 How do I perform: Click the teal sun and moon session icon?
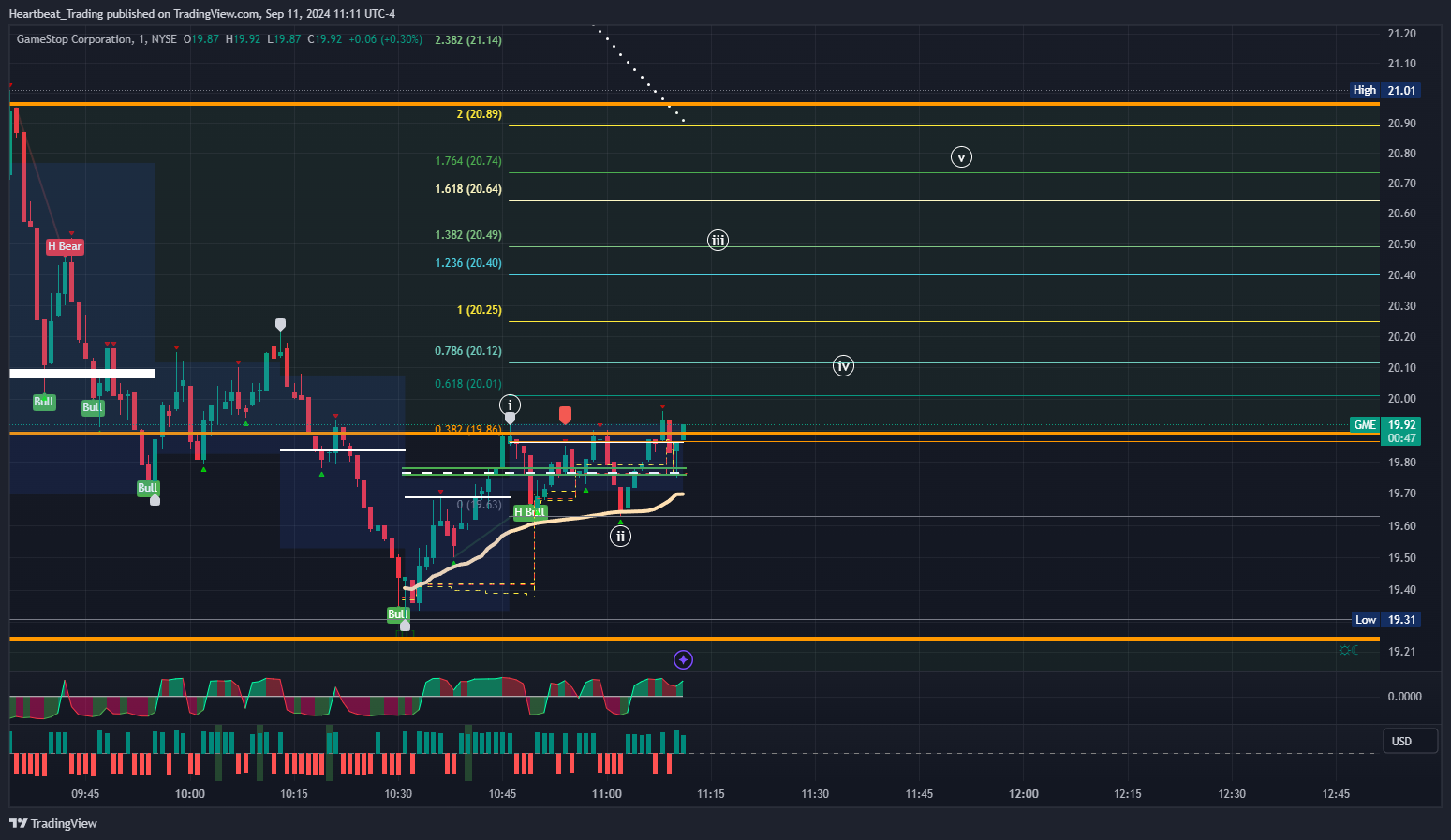point(1349,650)
